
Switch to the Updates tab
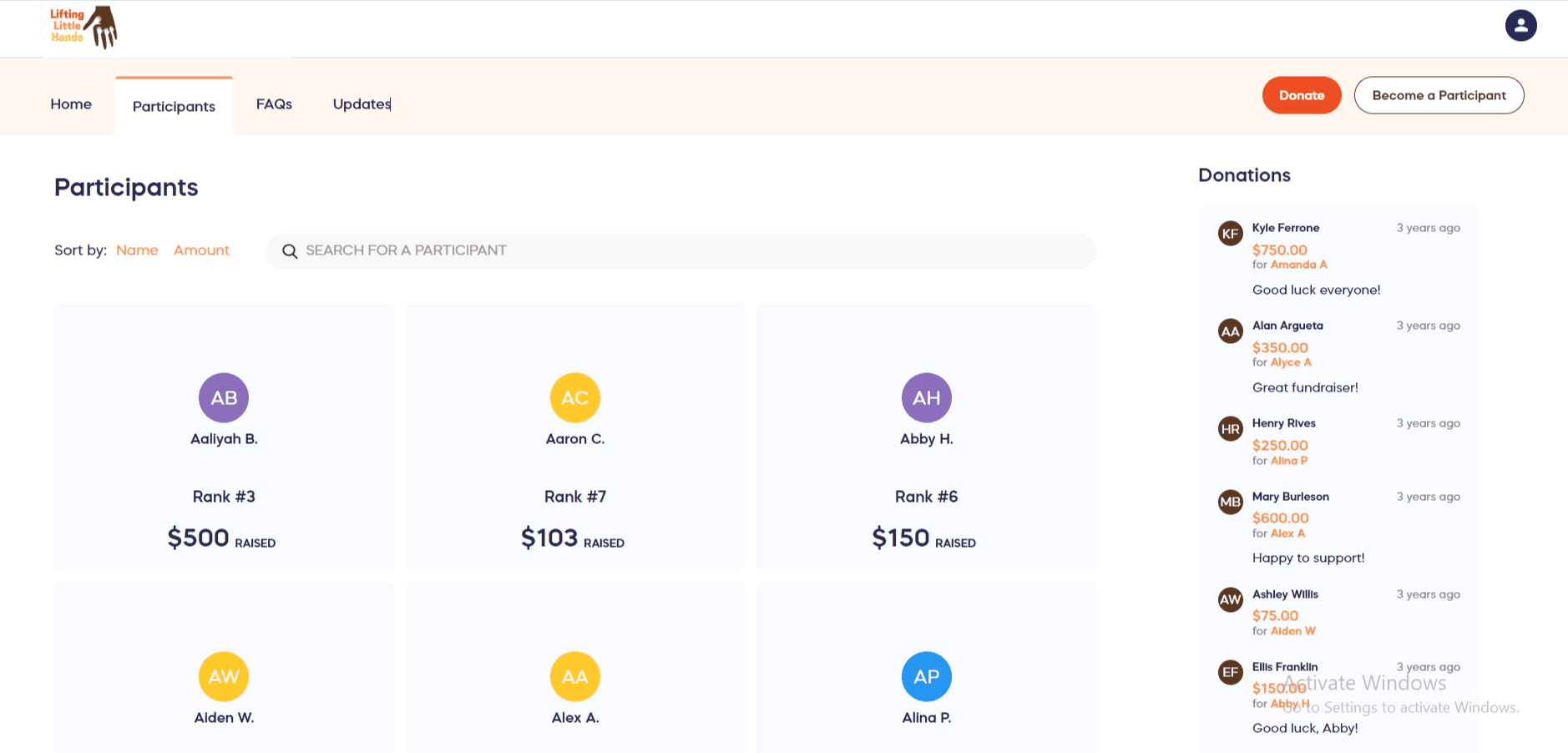click(x=362, y=104)
